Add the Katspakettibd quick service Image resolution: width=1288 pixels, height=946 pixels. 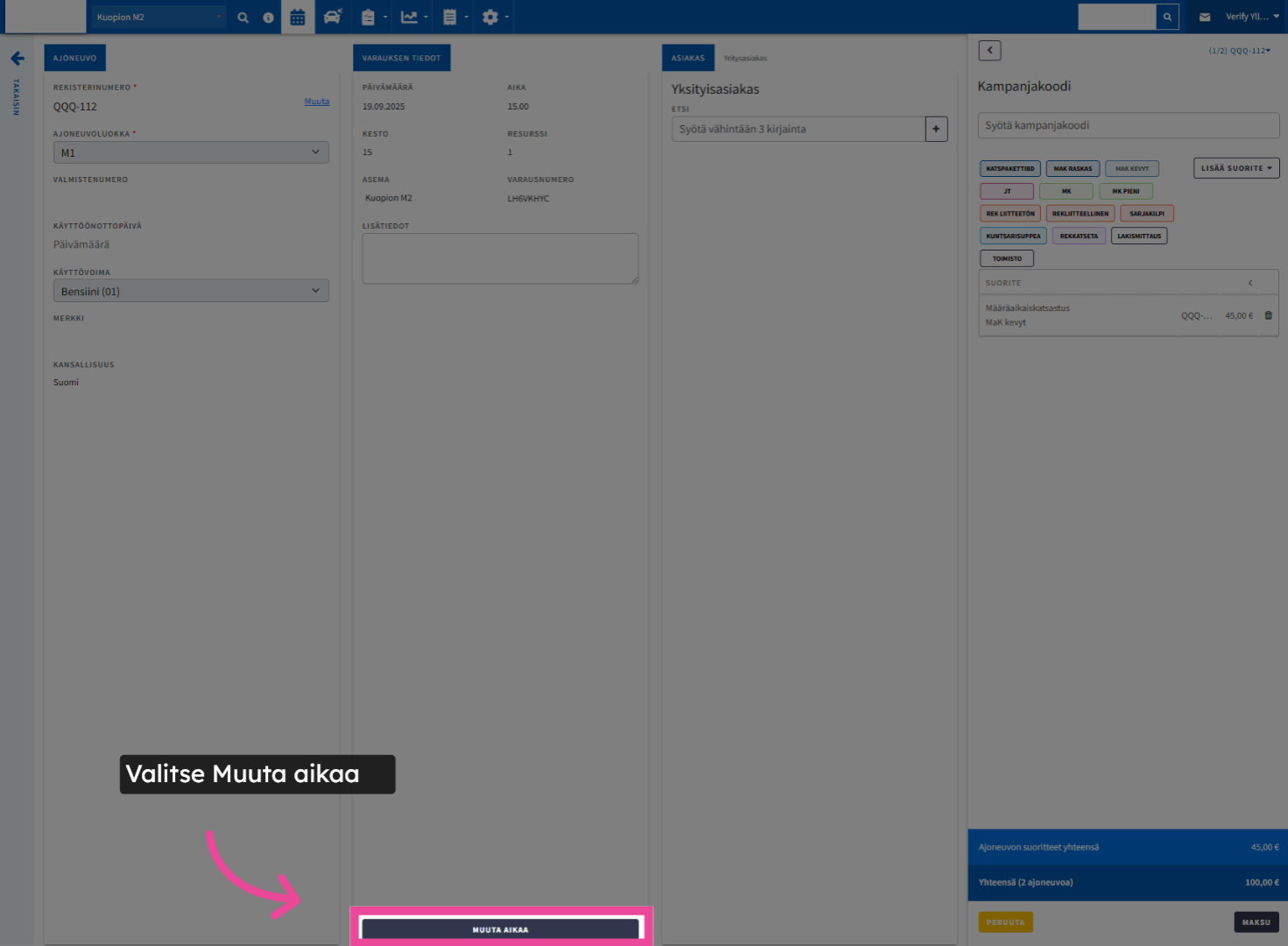tap(1010, 168)
